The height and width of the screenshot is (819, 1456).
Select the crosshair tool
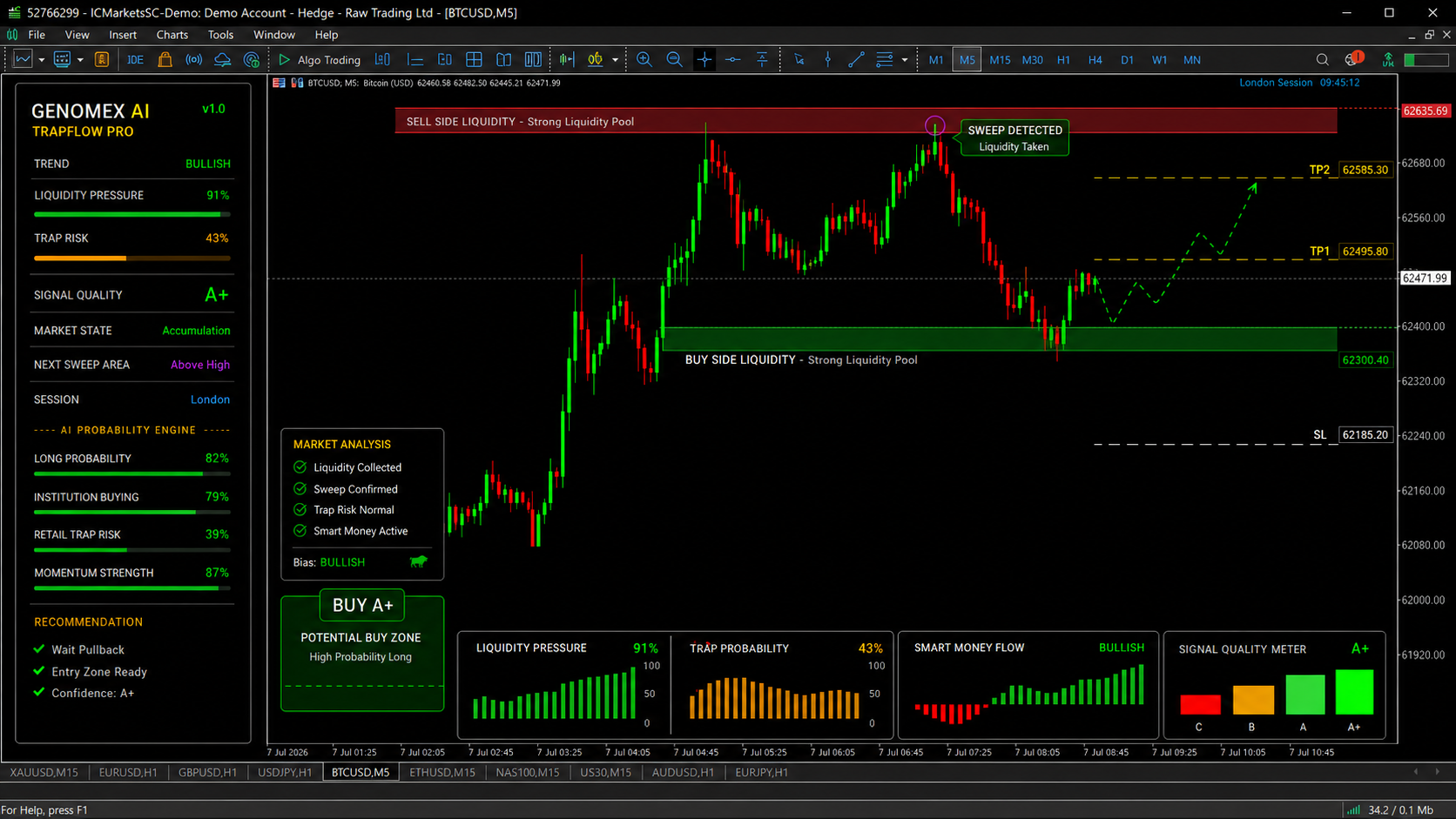[704, 59]
